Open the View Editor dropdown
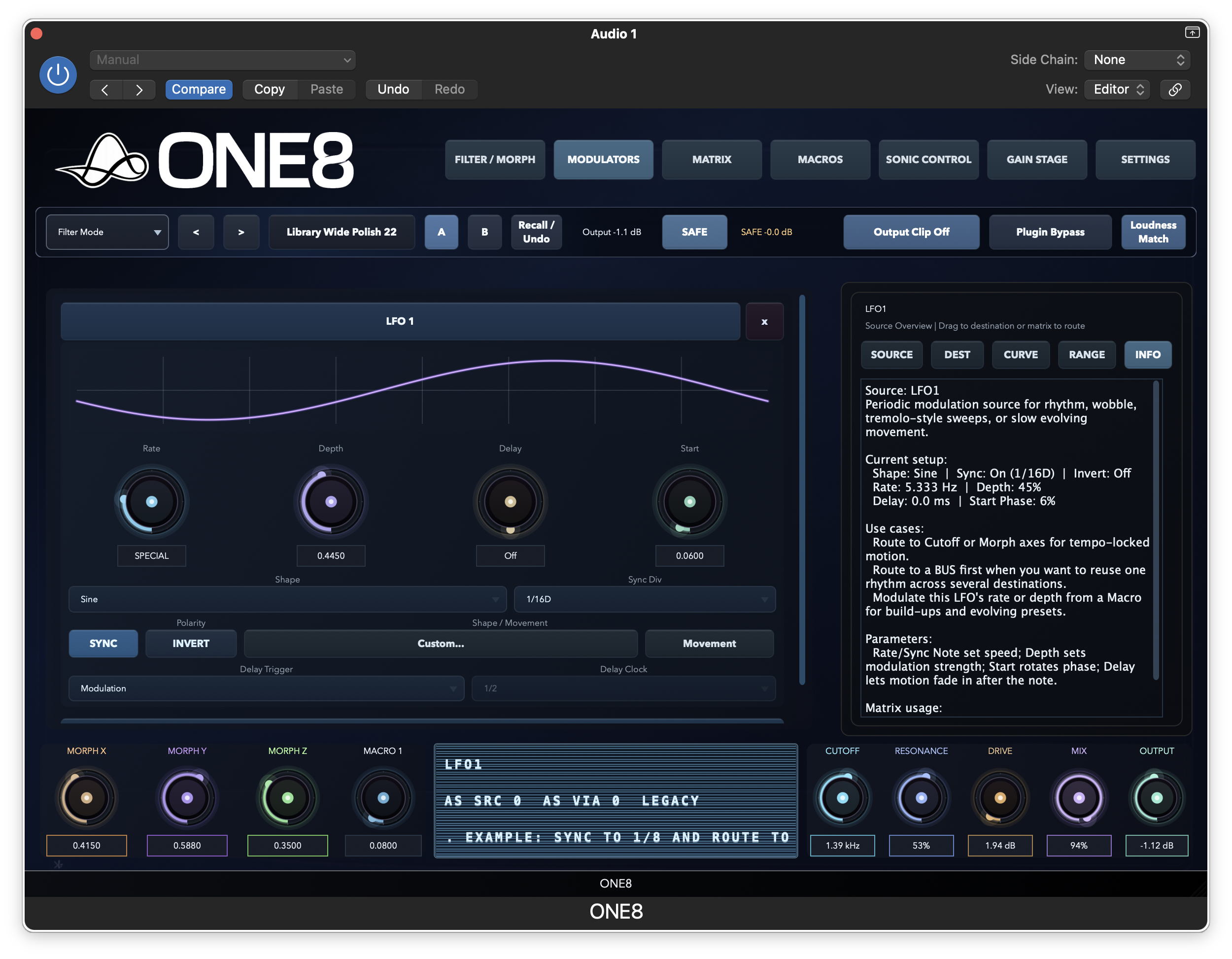The height and width of the screenshot is (959, 1232). [1118, 89]
